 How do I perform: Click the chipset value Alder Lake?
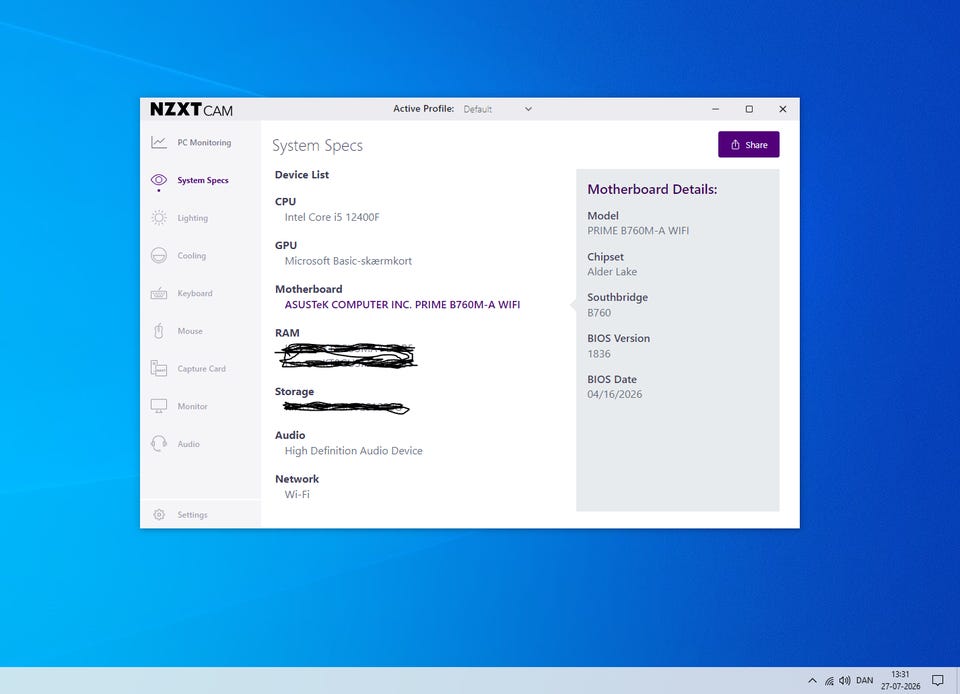coord(612,272)
